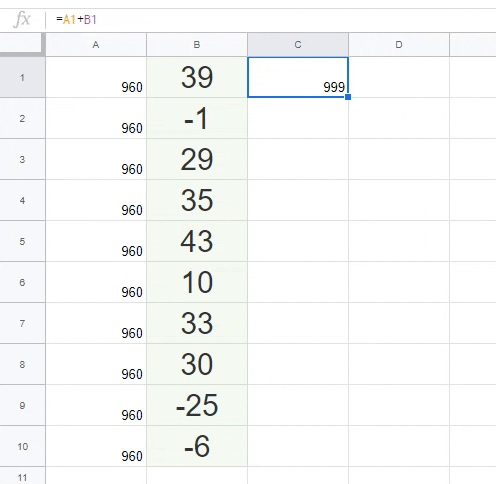Select column B header
This screenshot has height=484, width=496.
click(197, 45)
